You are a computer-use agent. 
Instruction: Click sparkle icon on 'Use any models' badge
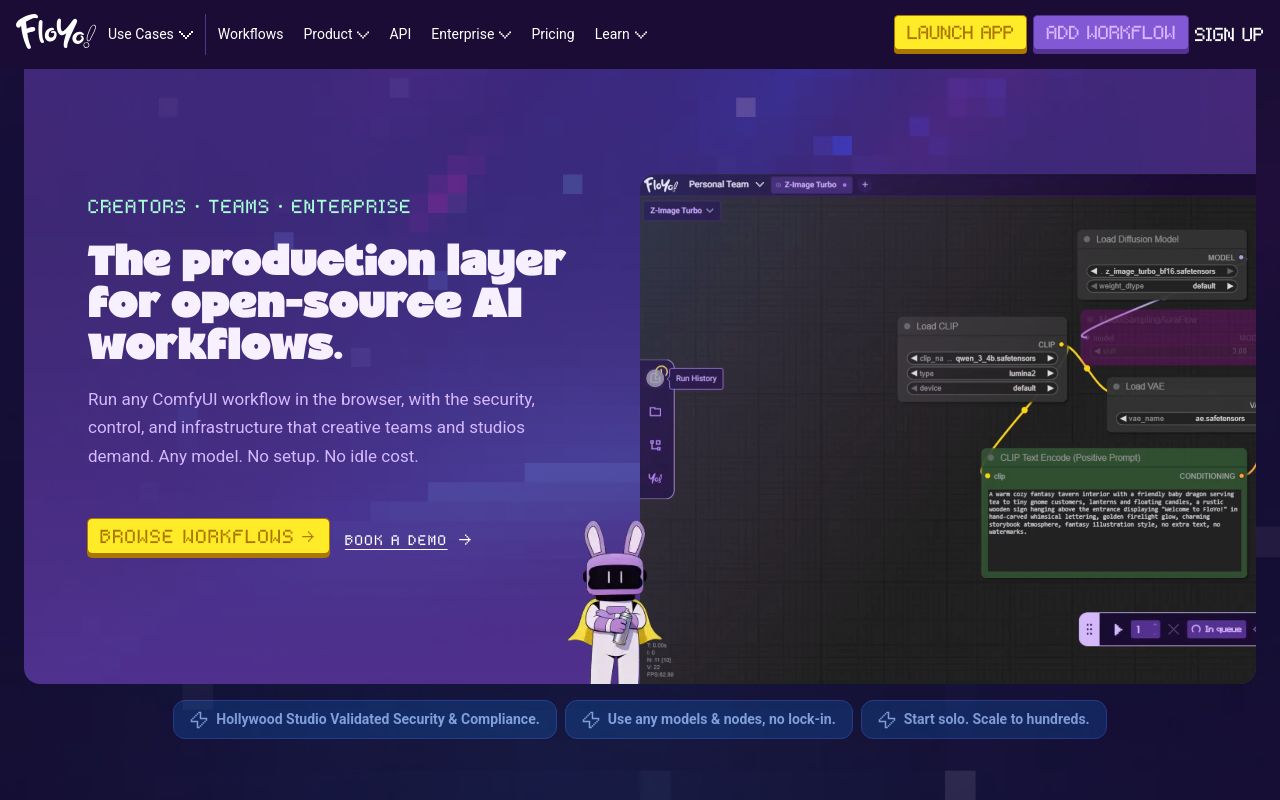pos(591,720)
